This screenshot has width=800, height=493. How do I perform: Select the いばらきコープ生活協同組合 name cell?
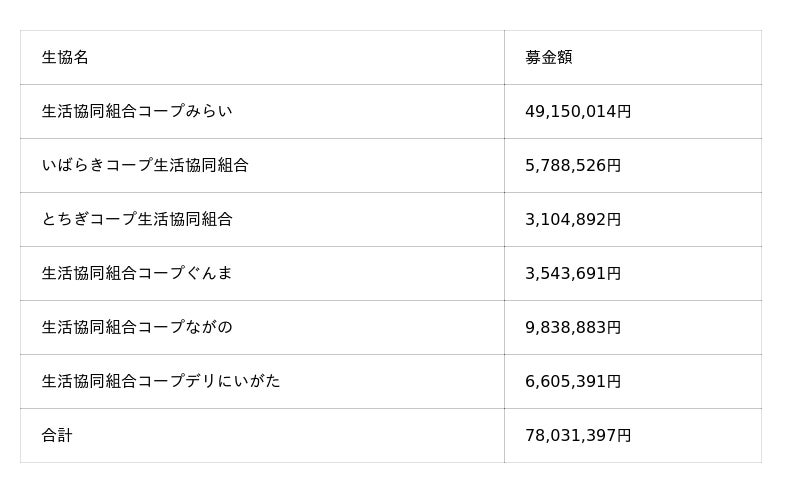pos(145,166)
